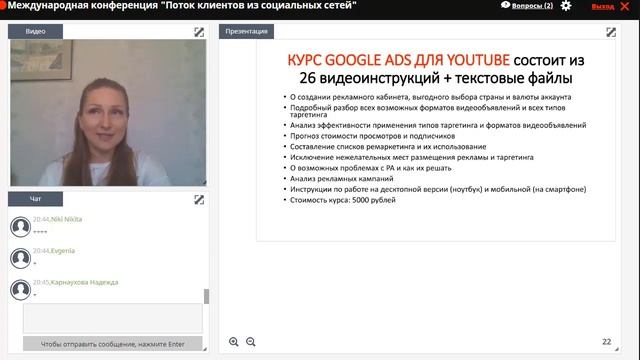Viewport: 640px width, 360px height.
Task: Click the slide number 22
Action: pos(607,342)
